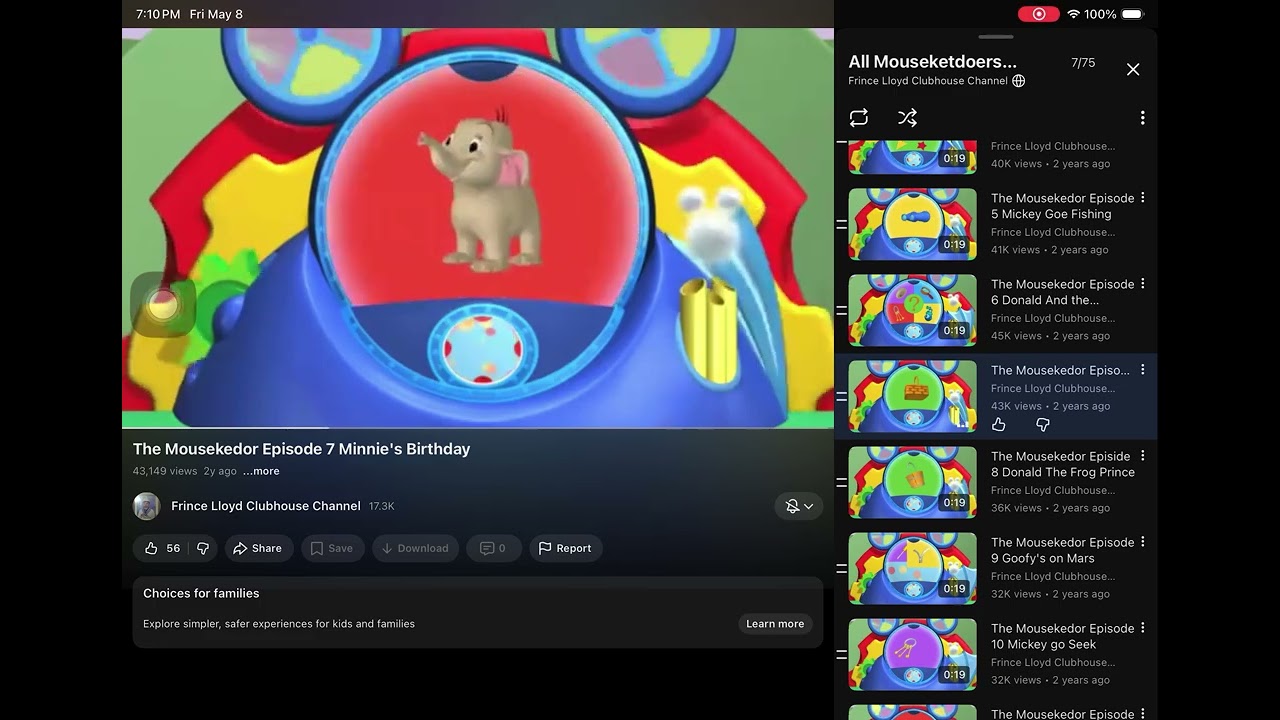This screenshot has width=1280, height=720.
Task: Open Episode 6 Donald thumbnail
Action: tap(912, 310)
